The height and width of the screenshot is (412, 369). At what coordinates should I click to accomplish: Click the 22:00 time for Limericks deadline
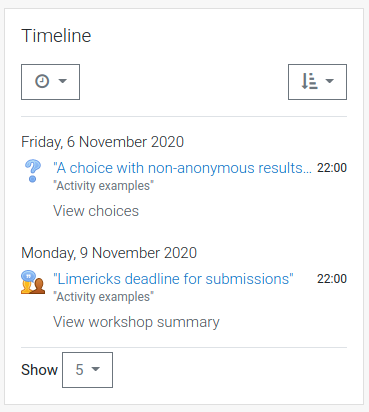pos(332,279)
